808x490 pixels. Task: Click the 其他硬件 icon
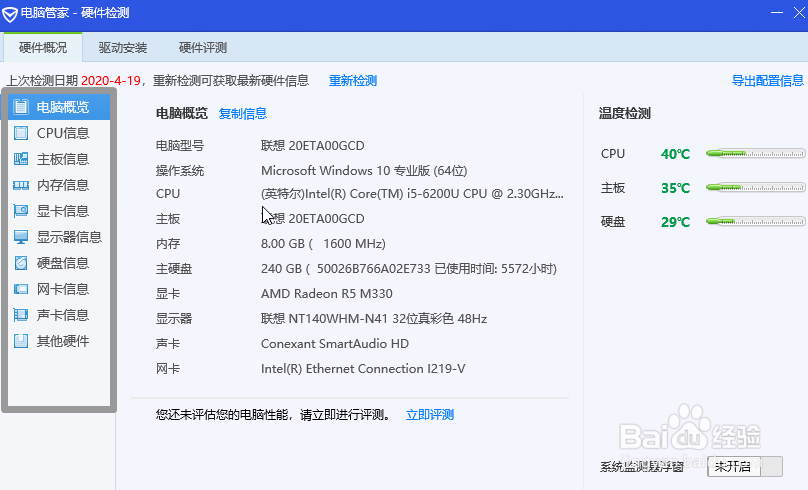(x=21, y=341)
